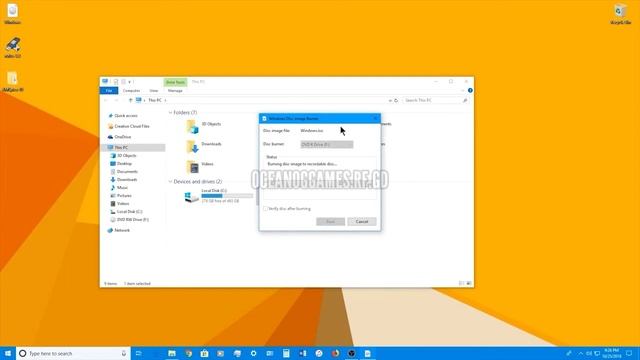This screenshot has width=640, height=360.
Task: Open the address bar history dropdown
Action: 390,100
